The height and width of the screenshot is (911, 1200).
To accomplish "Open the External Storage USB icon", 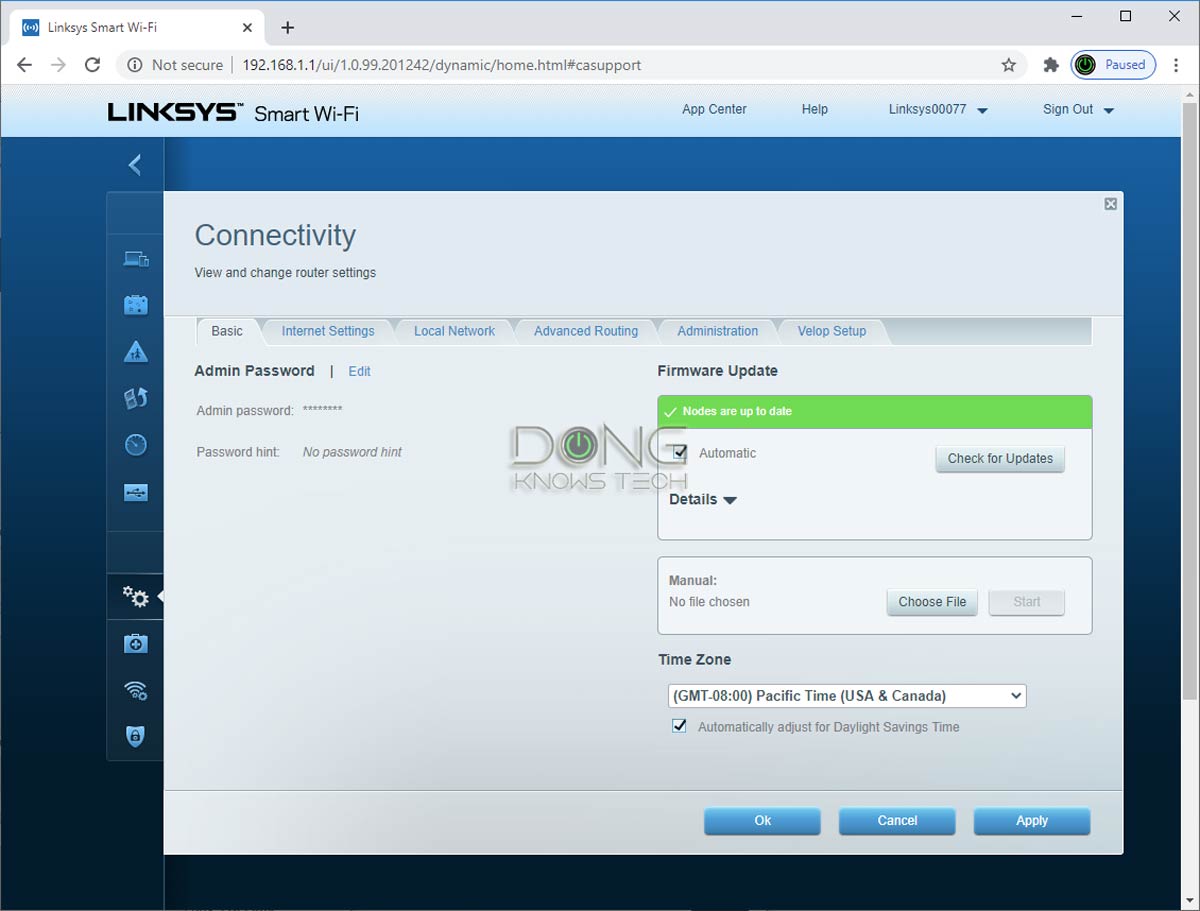I will (x=135, y=492).
